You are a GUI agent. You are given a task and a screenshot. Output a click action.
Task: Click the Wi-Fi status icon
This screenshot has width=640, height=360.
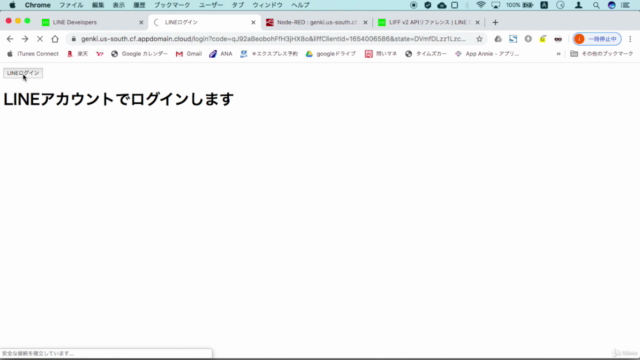pos(481,5)
